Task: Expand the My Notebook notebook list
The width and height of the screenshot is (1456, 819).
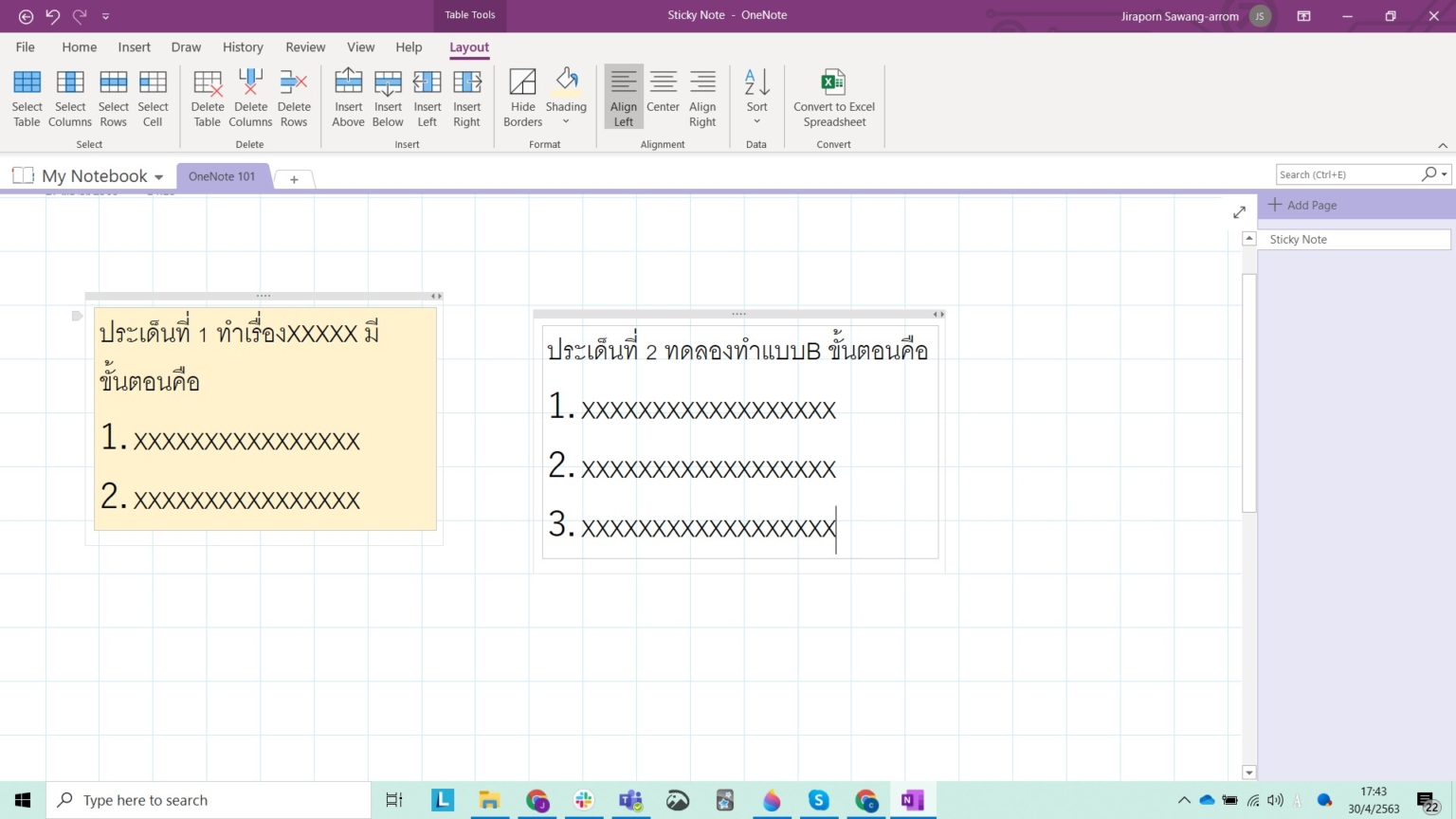Action: tap(158, 176)
